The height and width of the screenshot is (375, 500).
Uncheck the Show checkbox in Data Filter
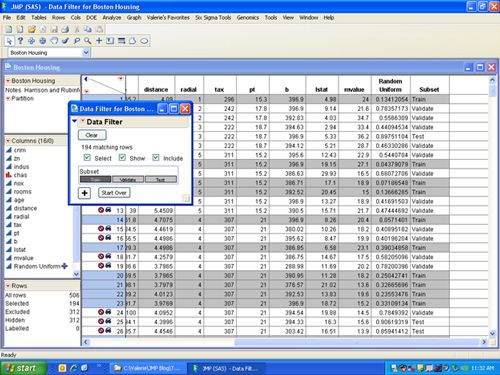tap(122, 158)
